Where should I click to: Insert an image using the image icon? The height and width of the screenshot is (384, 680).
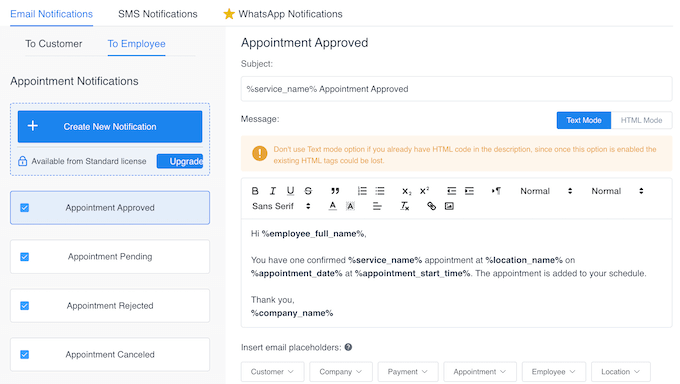(x=449, y=206)
